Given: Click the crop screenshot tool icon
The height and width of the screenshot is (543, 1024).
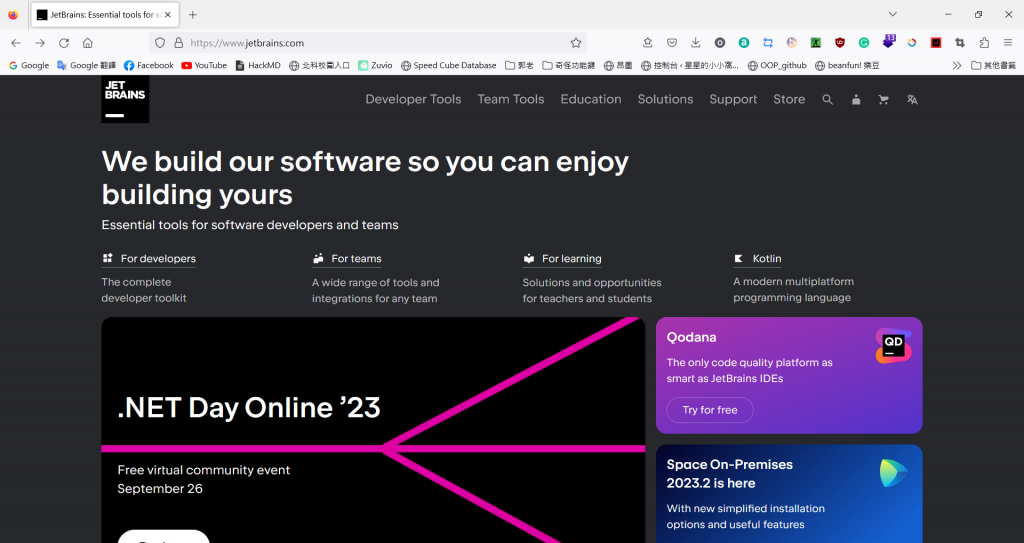Looking at the screenshot, I should [x=960, y=43].
